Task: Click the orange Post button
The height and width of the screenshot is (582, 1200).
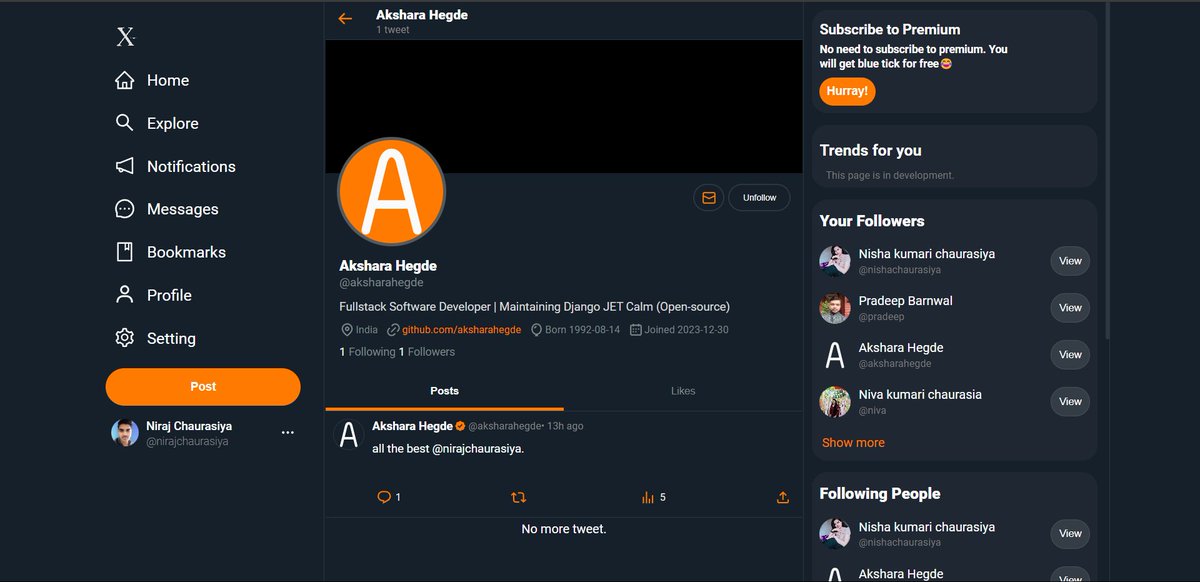Action: click(x=203, y=387)
